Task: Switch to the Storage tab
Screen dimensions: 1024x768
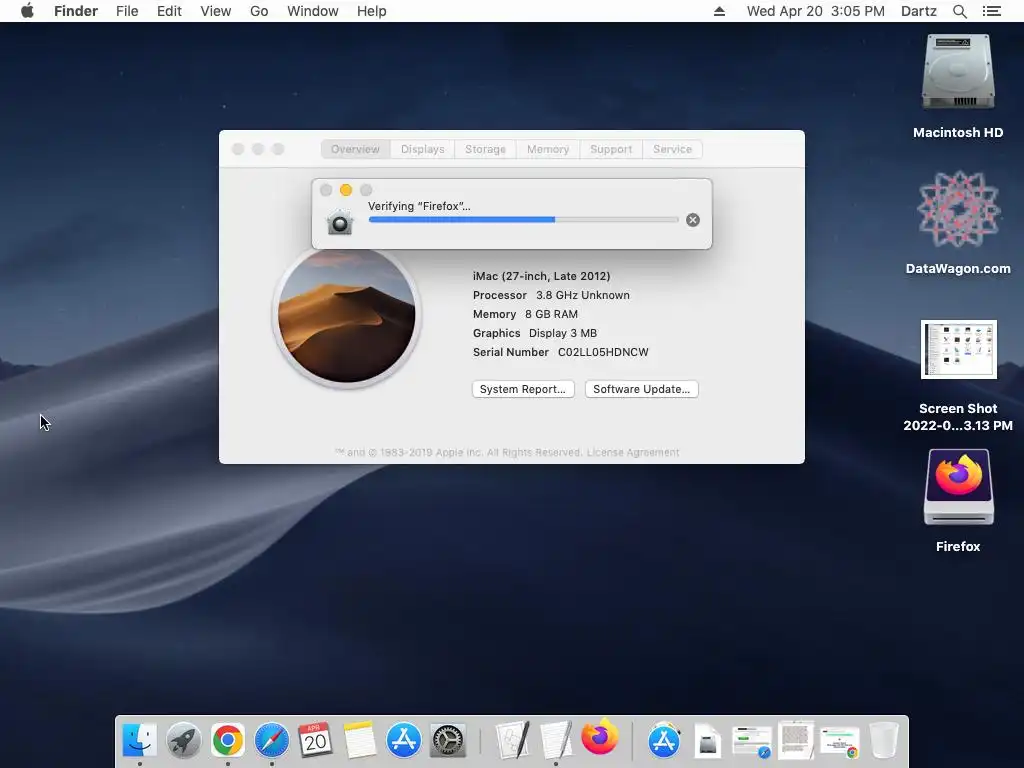Action: click(485, 149)
